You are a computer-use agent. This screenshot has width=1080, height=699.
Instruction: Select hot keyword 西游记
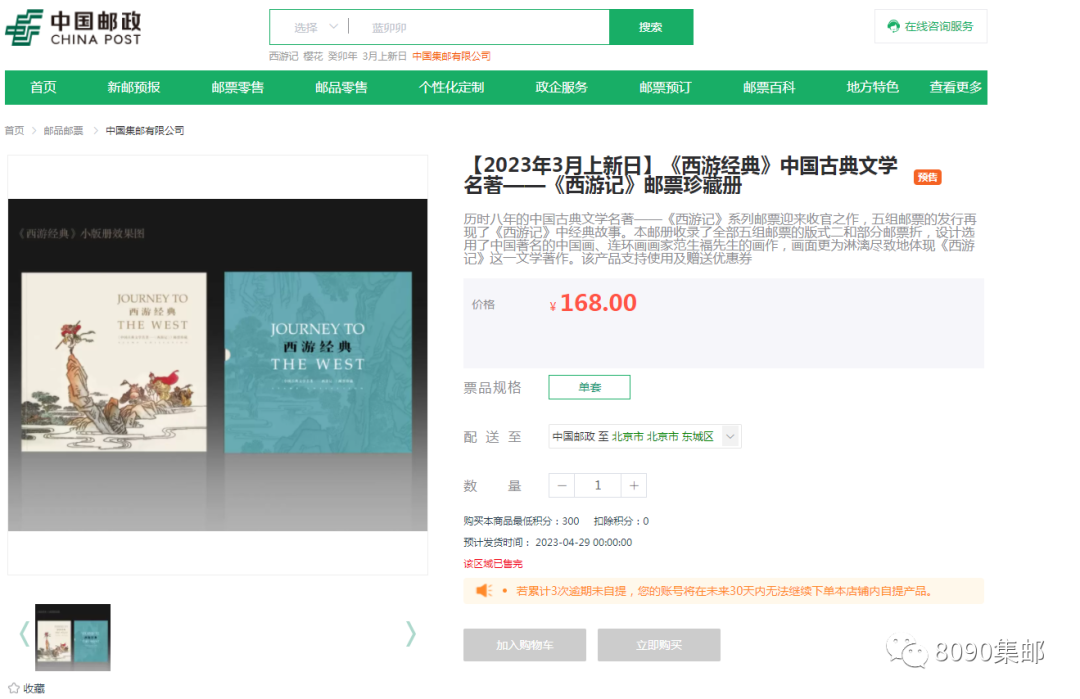click(x=283, y=56)
